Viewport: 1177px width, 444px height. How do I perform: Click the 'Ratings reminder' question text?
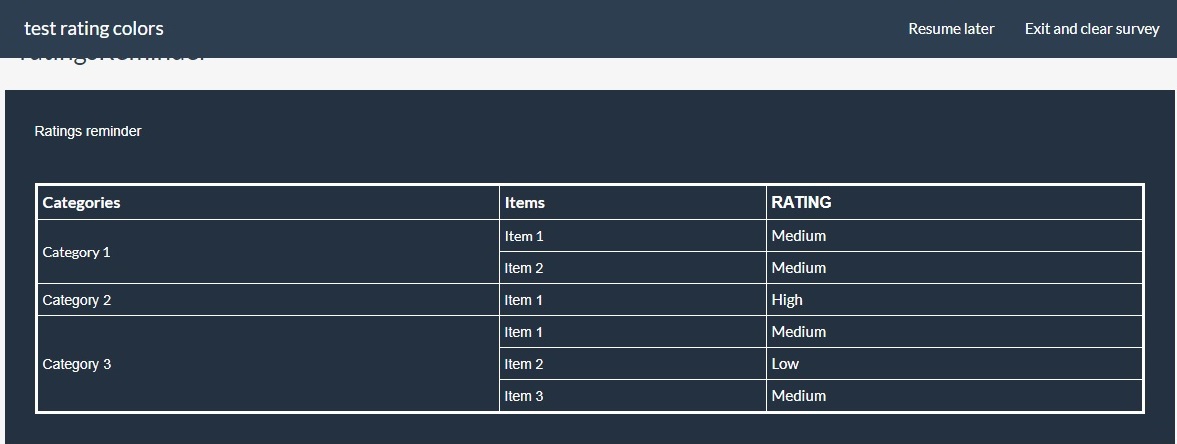(88, 131)
